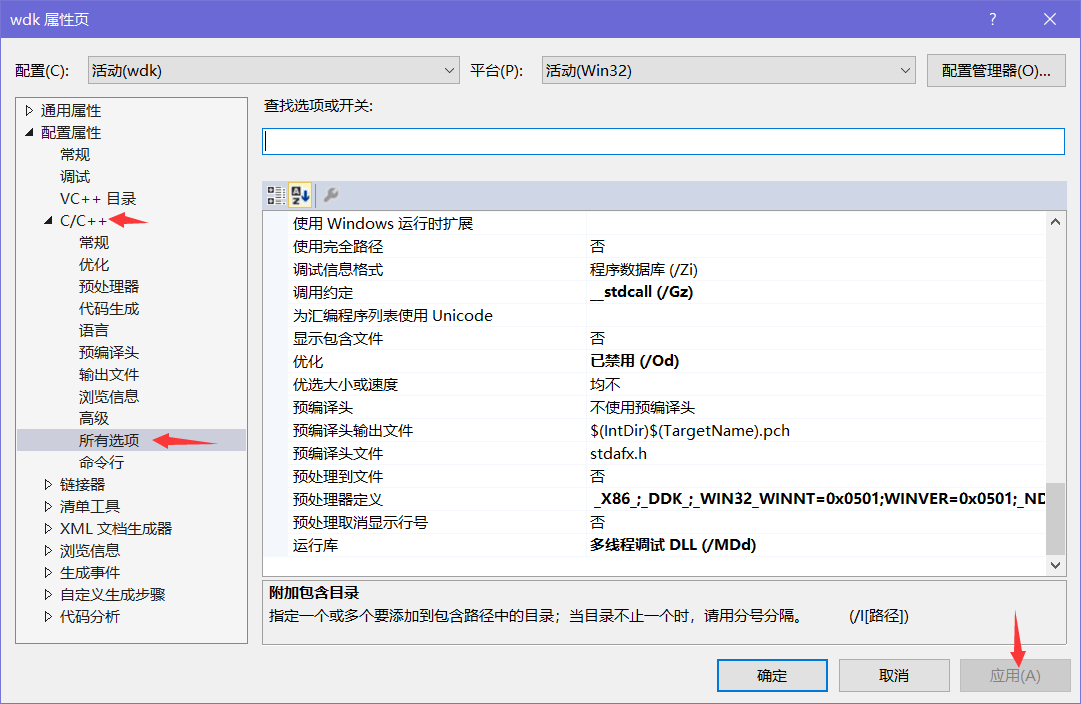Click the help question mark icon

pos(993,19)
